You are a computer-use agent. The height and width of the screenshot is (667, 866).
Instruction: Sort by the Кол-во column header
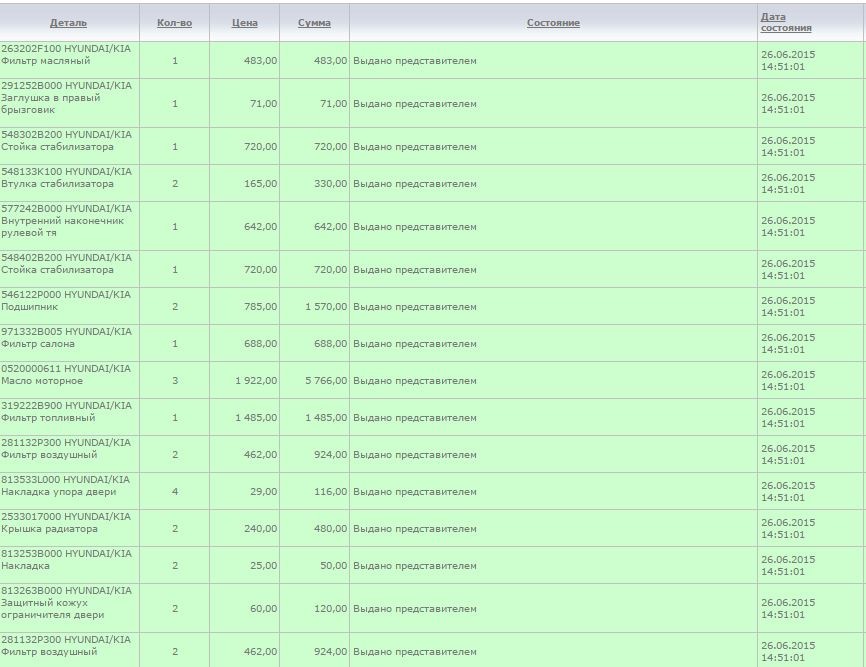pos(175,23)
